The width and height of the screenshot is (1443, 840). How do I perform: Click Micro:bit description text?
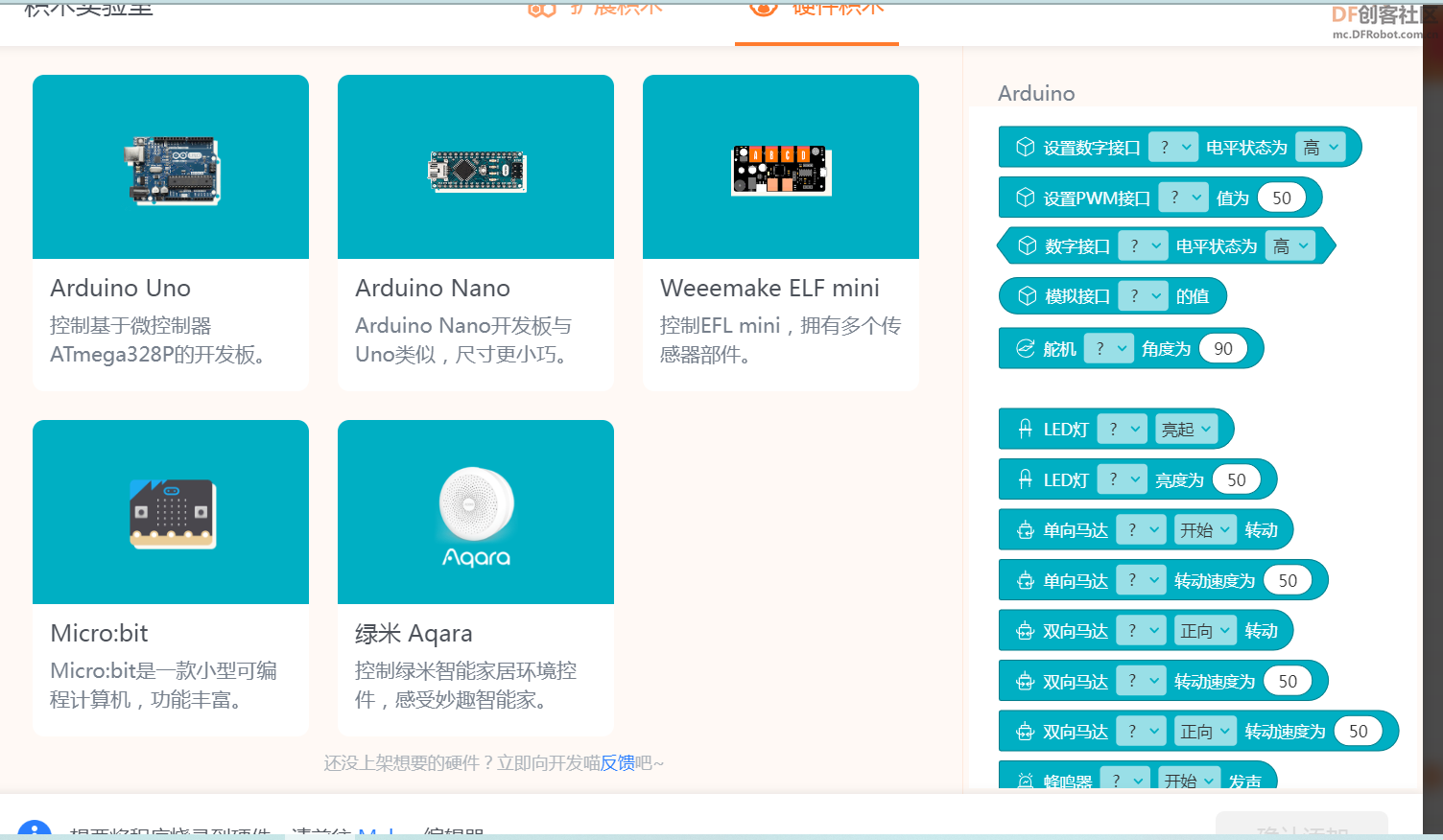(x=163, y=685)
